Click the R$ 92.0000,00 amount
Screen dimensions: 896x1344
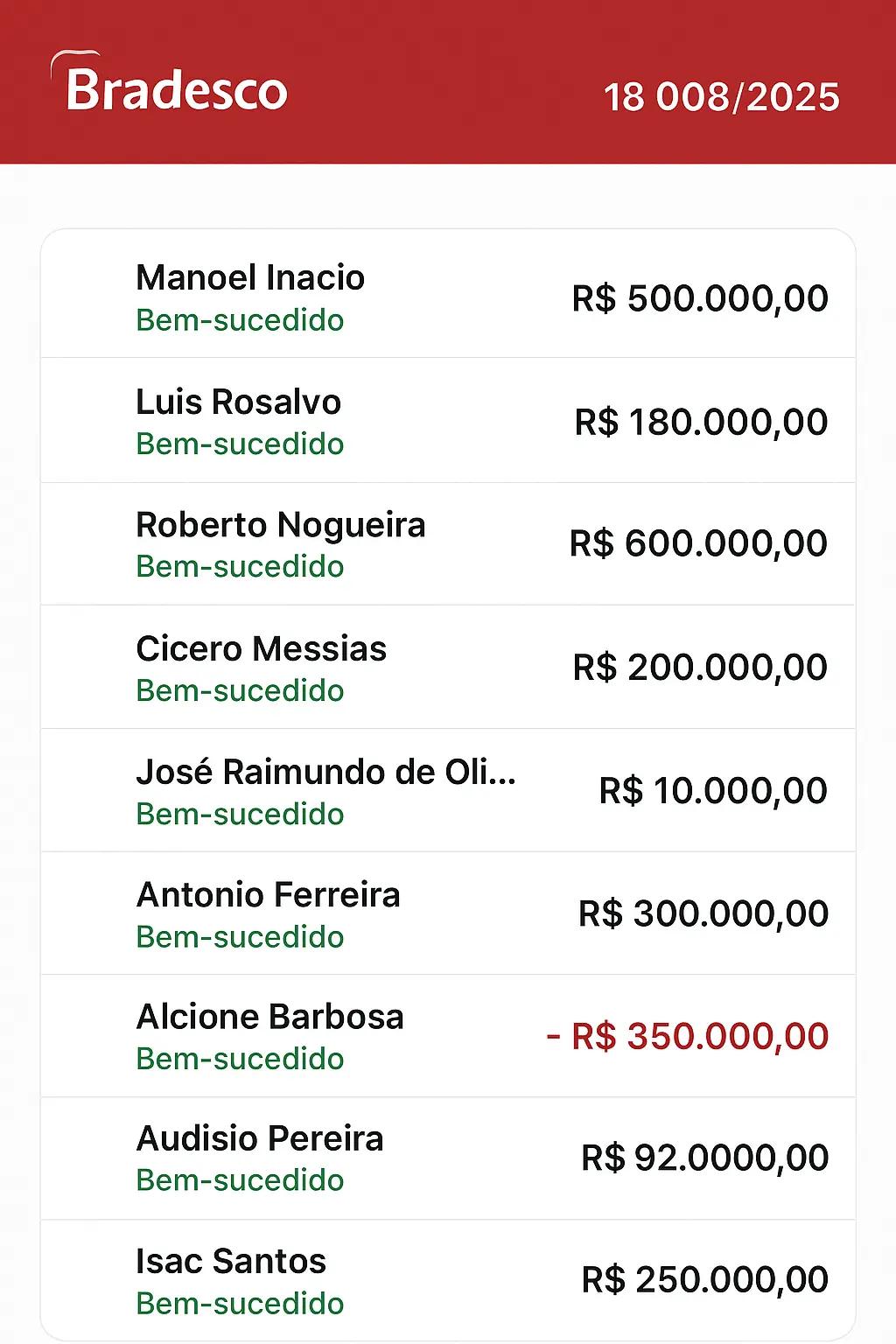[x=705, y=1158]
